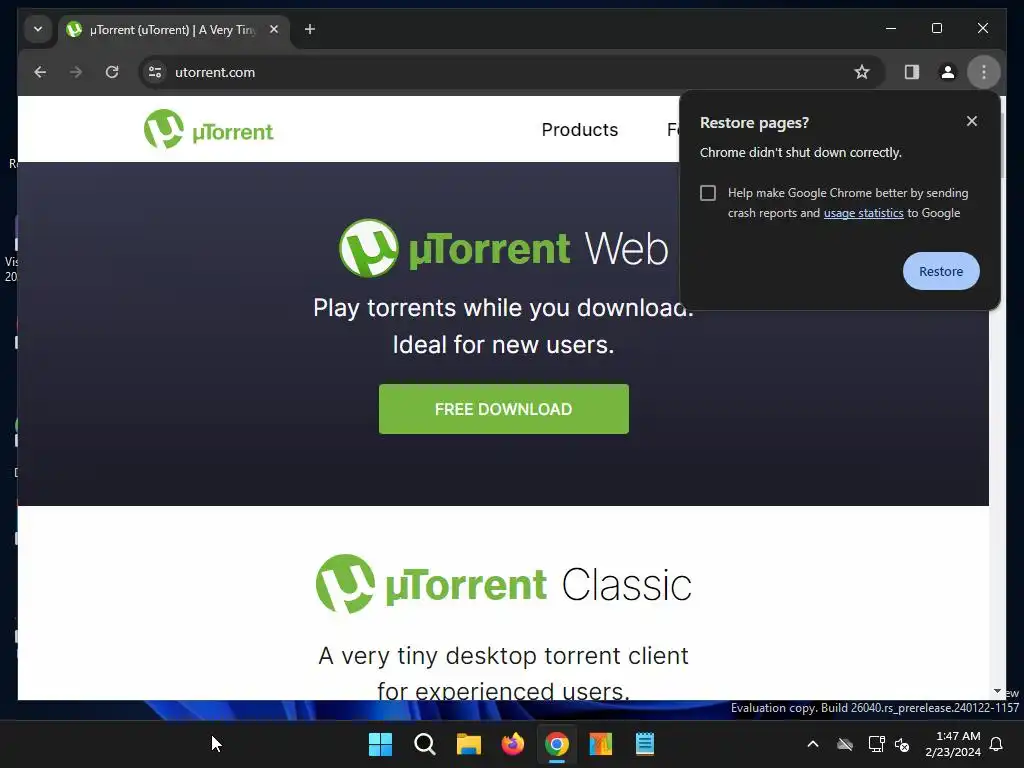The height and width of the screenshot is (768, 1024).
Task: Reload the utorrent.com page
Action: coord(112,72)
